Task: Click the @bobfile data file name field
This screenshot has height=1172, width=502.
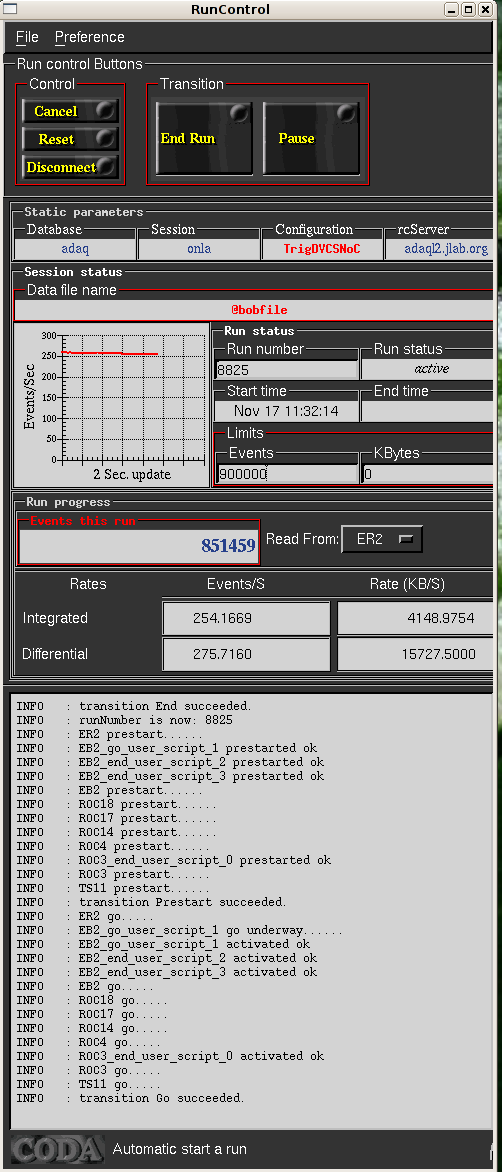Action: click(254, 309)
